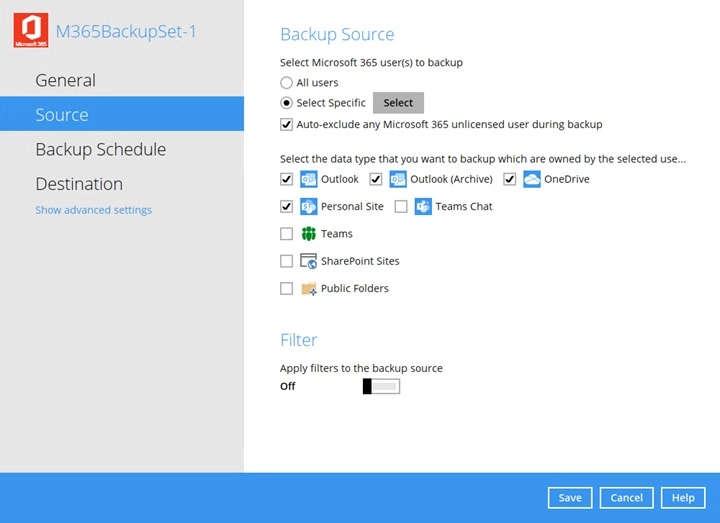Click the Backup Source heading
The height and width of the screenshot is (523, 720).
pos(337,34)
